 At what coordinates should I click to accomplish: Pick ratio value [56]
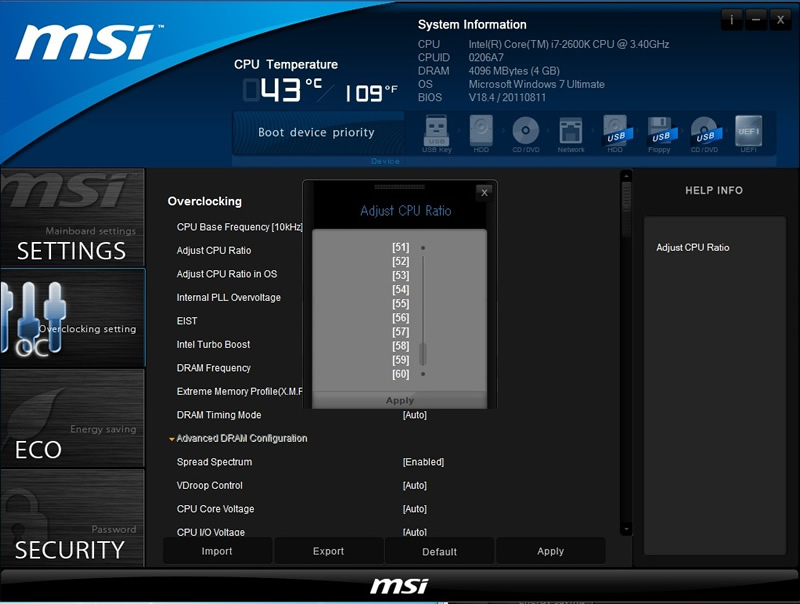[401, 318]
